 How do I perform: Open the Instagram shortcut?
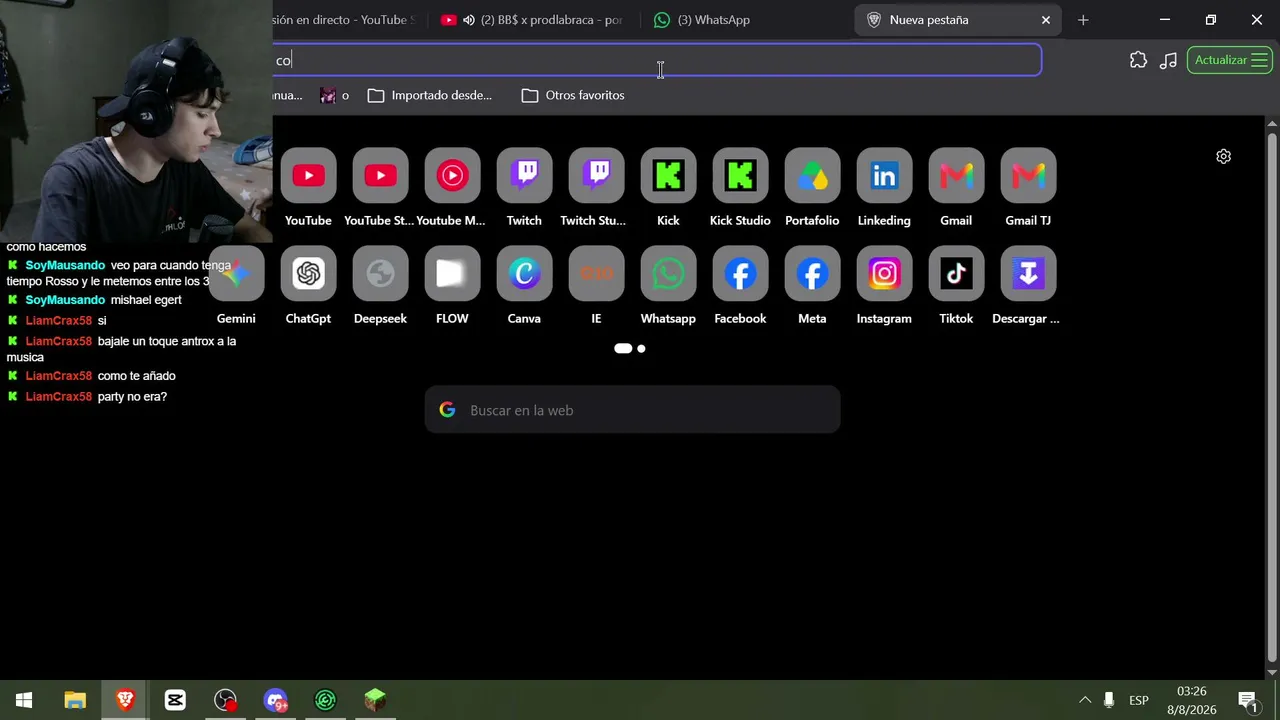(884, 274)
